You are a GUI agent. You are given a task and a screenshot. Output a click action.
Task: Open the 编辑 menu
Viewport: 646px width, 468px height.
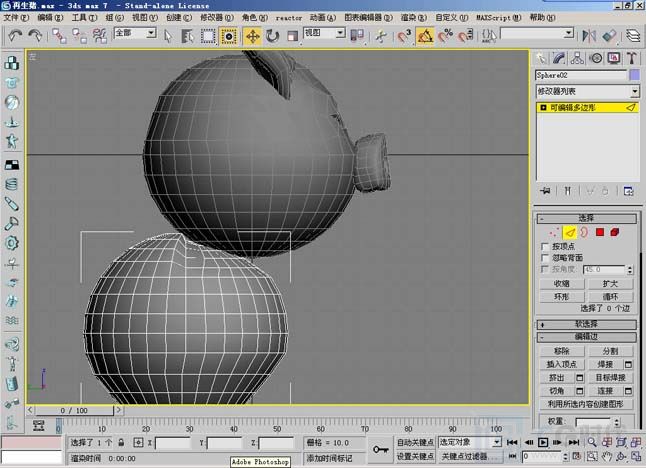click(x=50, y=18)
